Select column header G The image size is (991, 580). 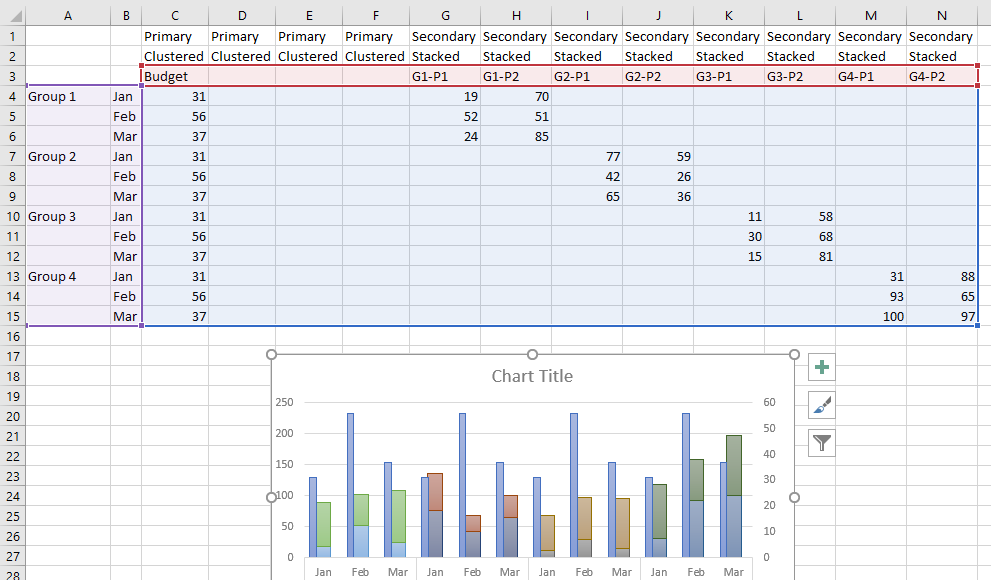click(444, 15)
